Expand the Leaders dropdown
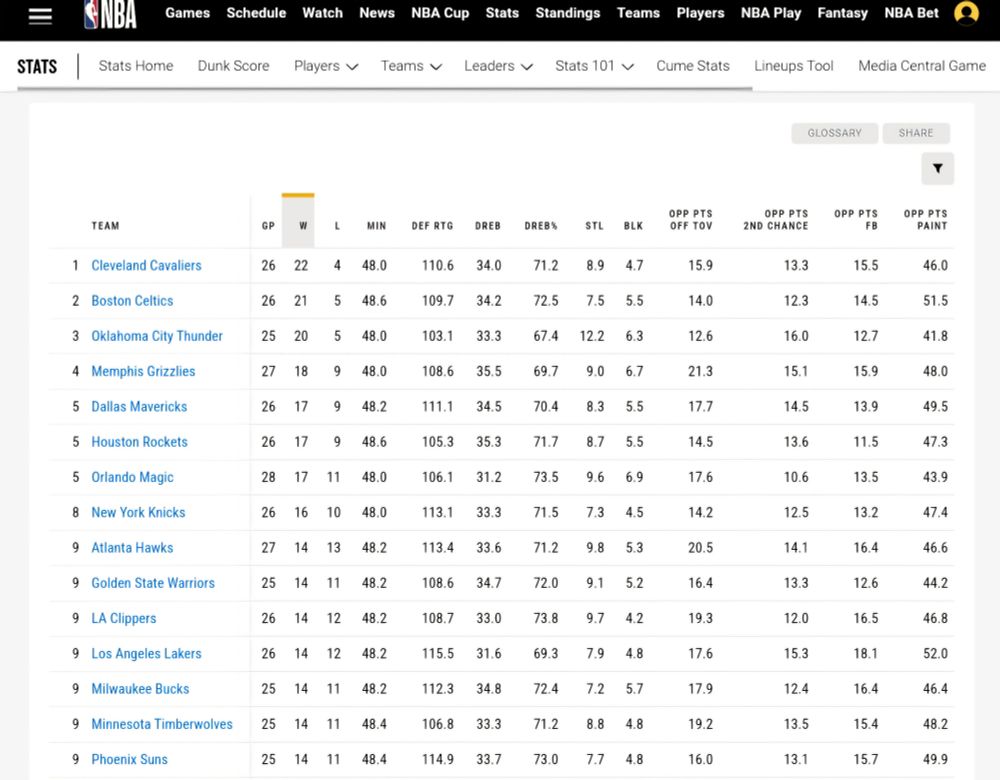The image size is (1000, 780). point(498,66)
